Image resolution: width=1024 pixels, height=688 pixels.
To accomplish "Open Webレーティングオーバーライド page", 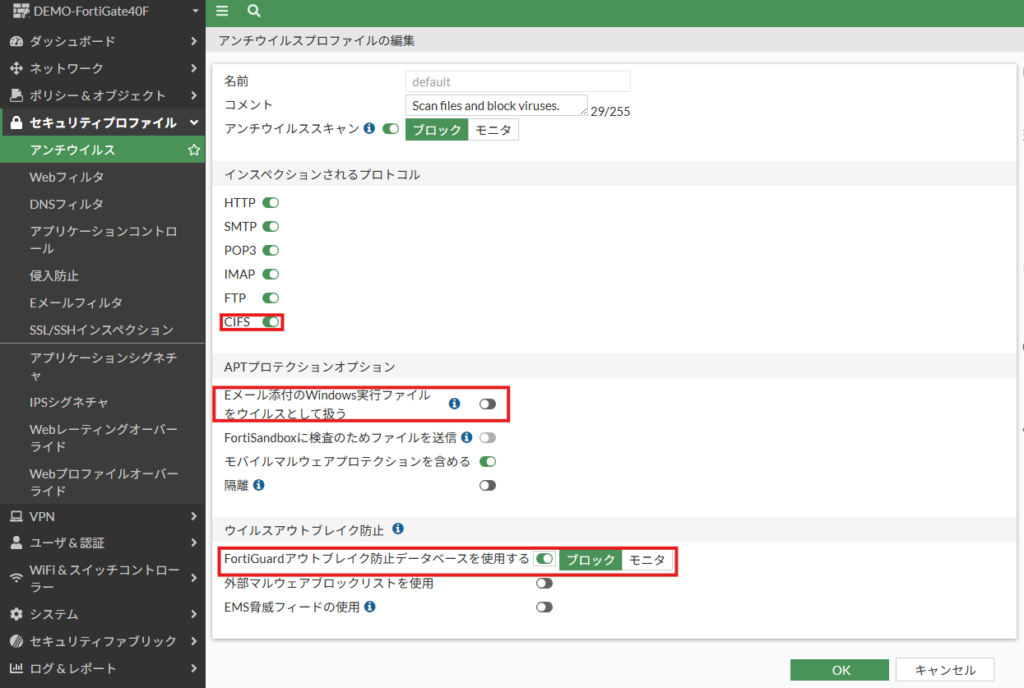I will pyautogui.click(x=103, y=437).
